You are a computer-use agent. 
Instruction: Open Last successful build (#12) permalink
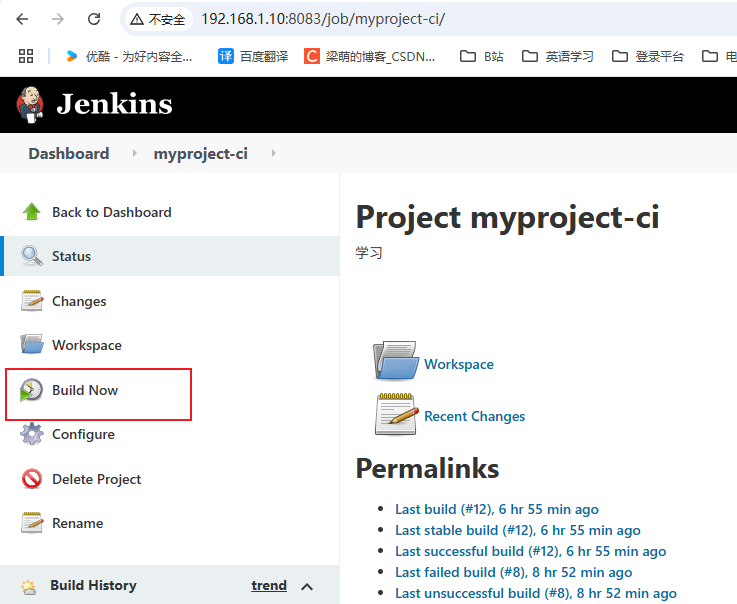pyautogui.click(x=530, y=551)
